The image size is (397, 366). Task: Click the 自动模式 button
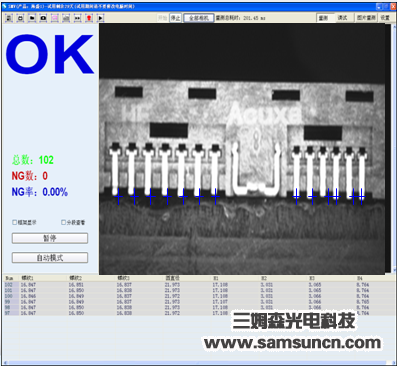(x=50, y=258)
